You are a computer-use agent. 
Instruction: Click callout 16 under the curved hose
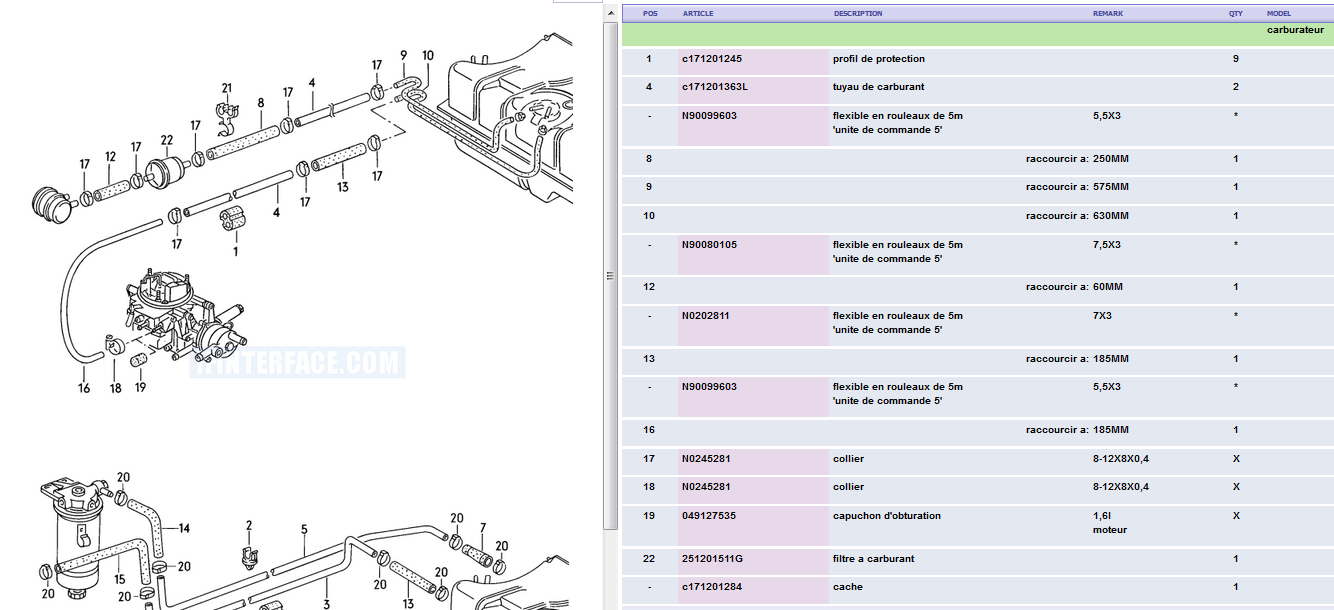pos(84,388)
